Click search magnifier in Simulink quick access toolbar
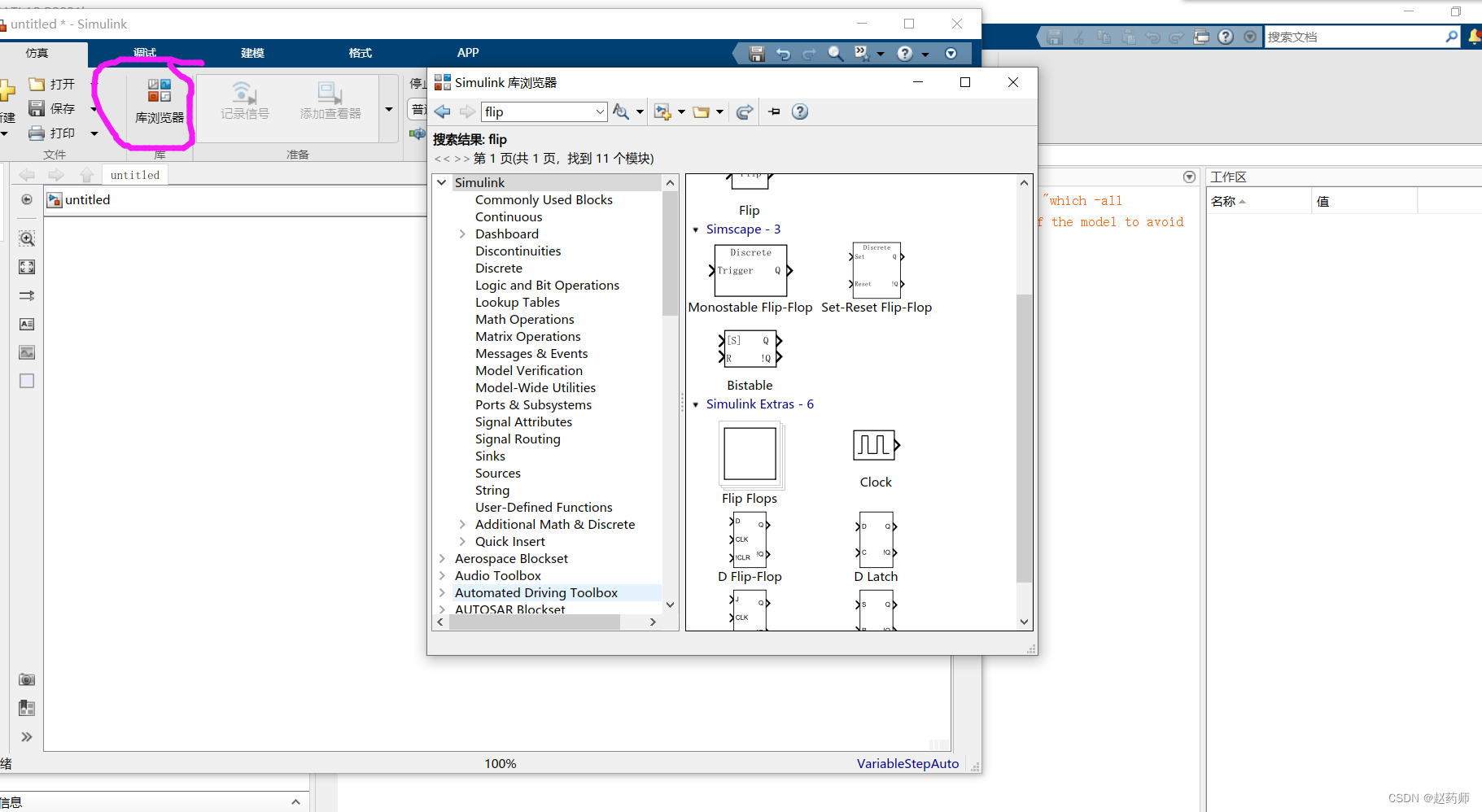Screen dimensions: 1482x812 tap(835, 54)
